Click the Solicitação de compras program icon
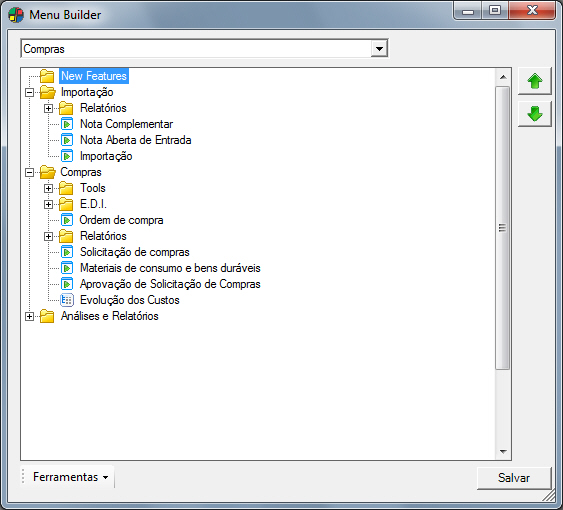This screenshot has height=510, width=563. coord(67,252)
